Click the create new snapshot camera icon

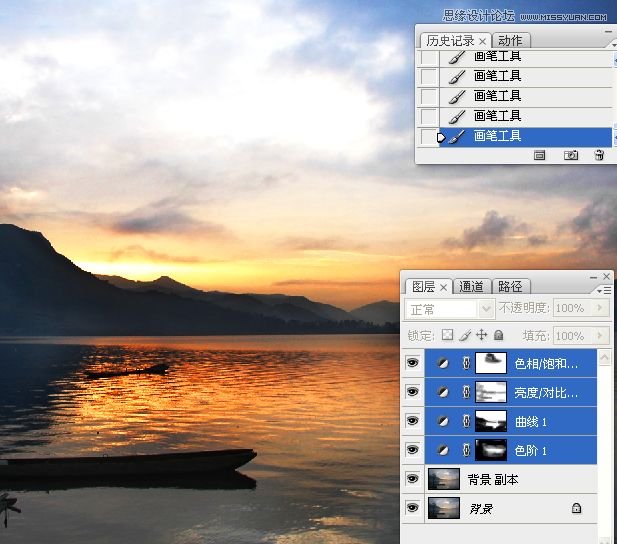571,155
